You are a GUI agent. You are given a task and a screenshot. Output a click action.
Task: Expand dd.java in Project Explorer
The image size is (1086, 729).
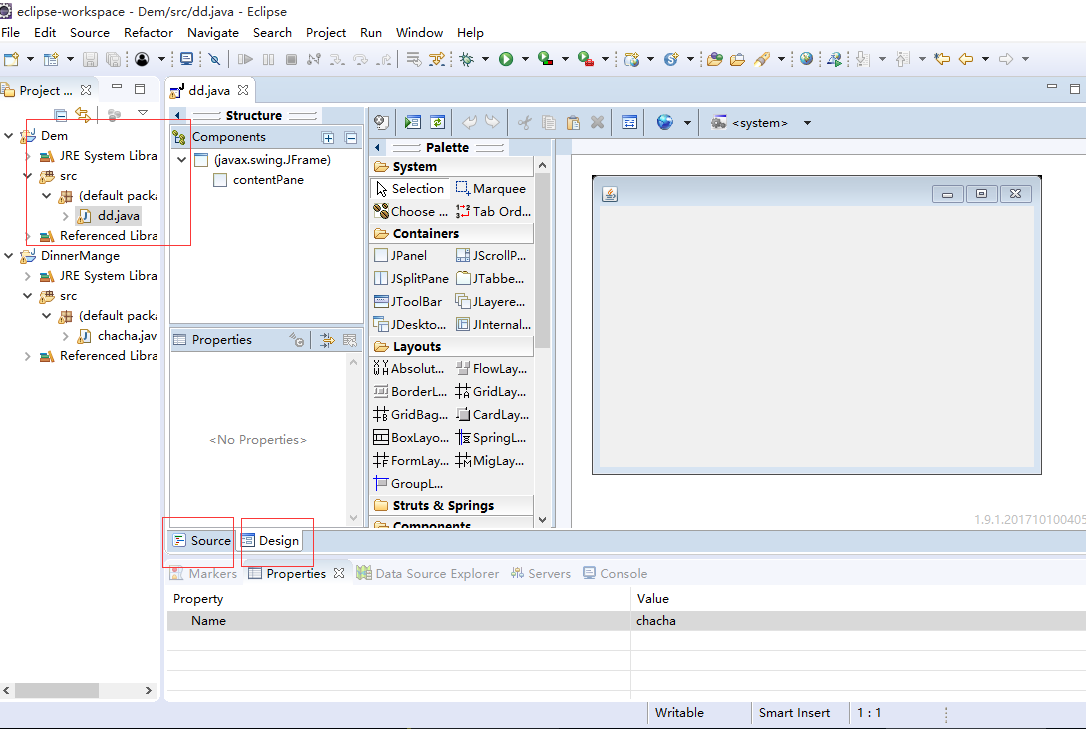pyautogui.click(x=65, y=216)
